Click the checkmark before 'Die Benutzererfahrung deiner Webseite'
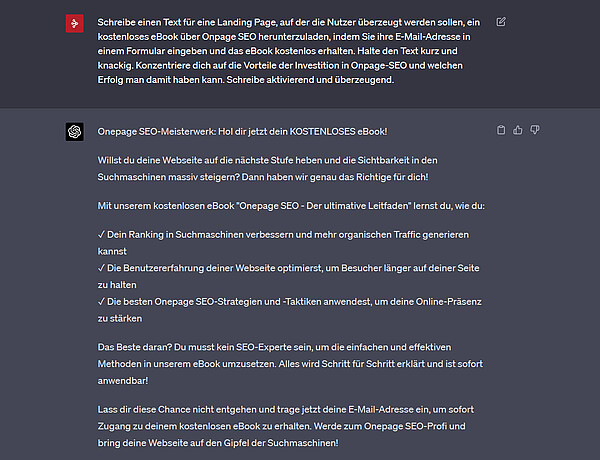The image size is (600, 460). click(x=101, y=268)
